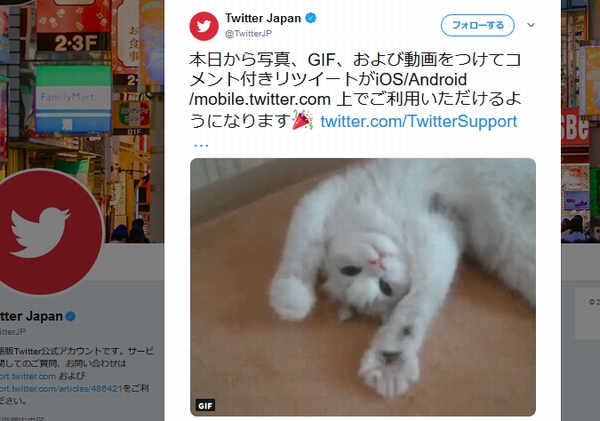Image resolution: width=600 pixels, height=421 pixels.
Task: Click the @TwitterJP handle in the tweet
Action: (248, 34)
